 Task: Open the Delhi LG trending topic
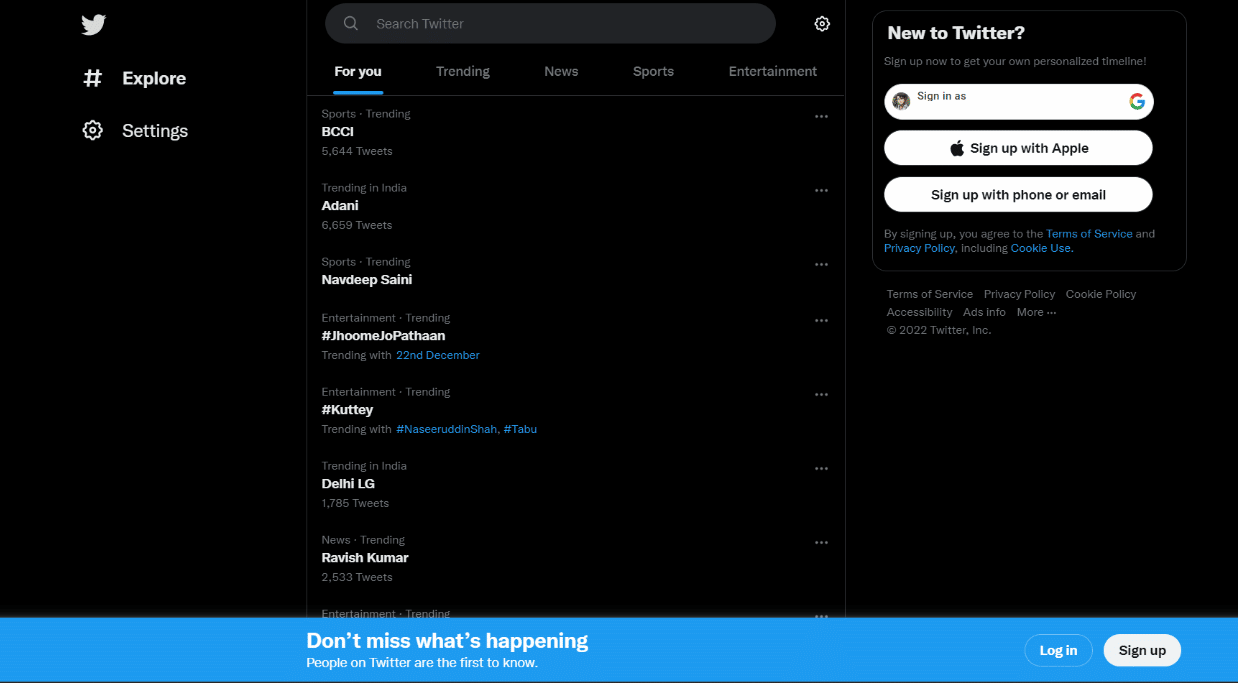[348, 483]
